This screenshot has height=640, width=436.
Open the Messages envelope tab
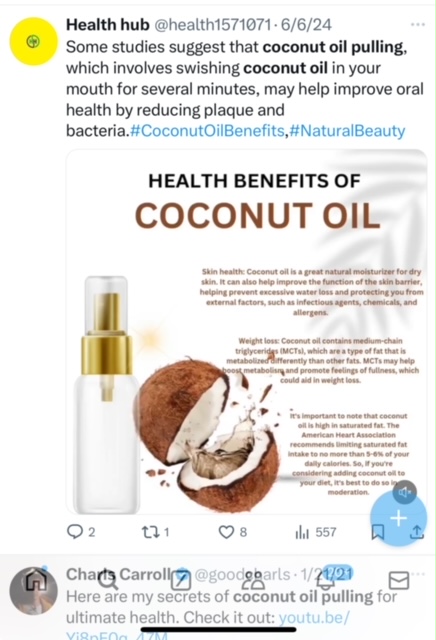398,580
